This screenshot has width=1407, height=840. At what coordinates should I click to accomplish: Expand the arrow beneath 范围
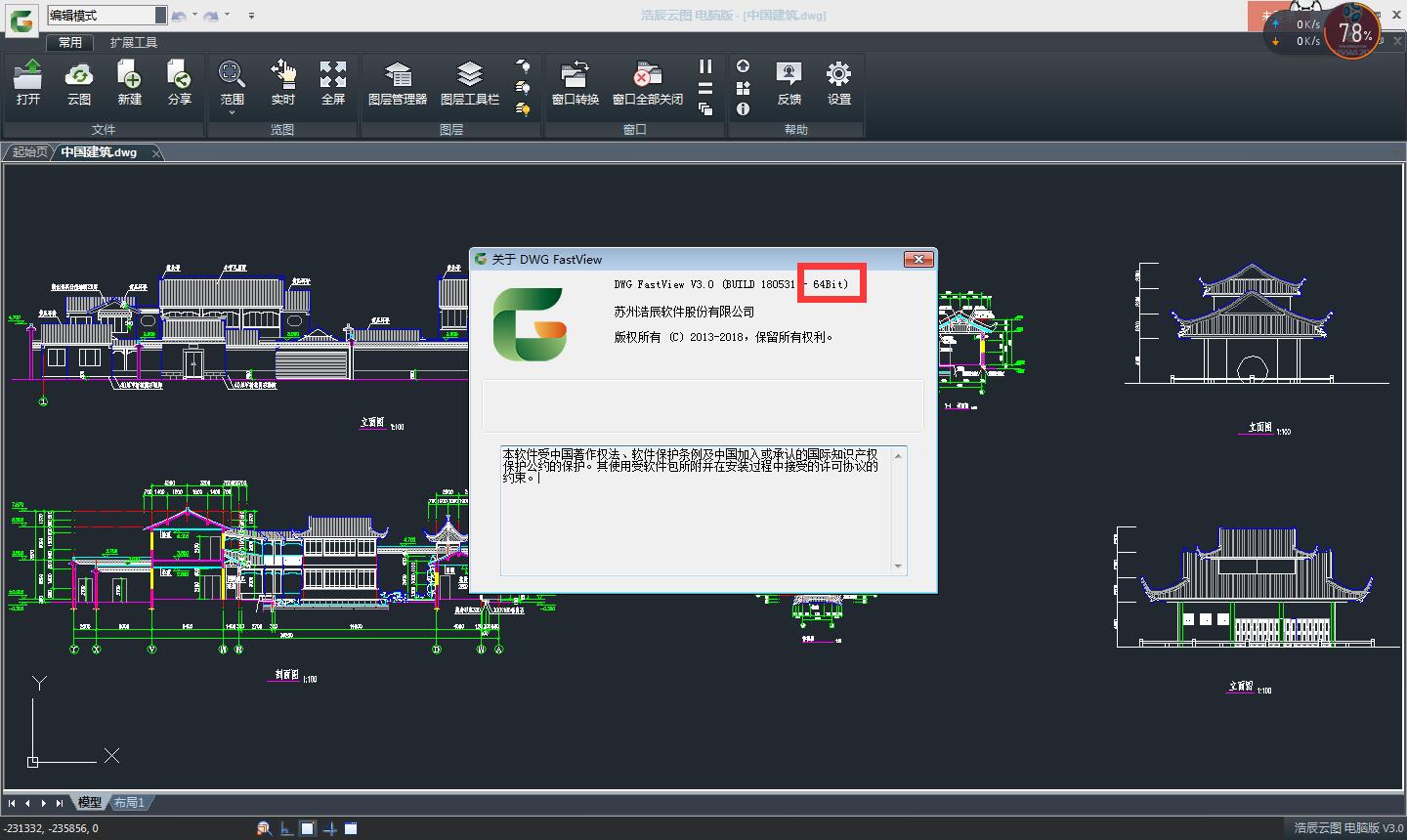232,113
